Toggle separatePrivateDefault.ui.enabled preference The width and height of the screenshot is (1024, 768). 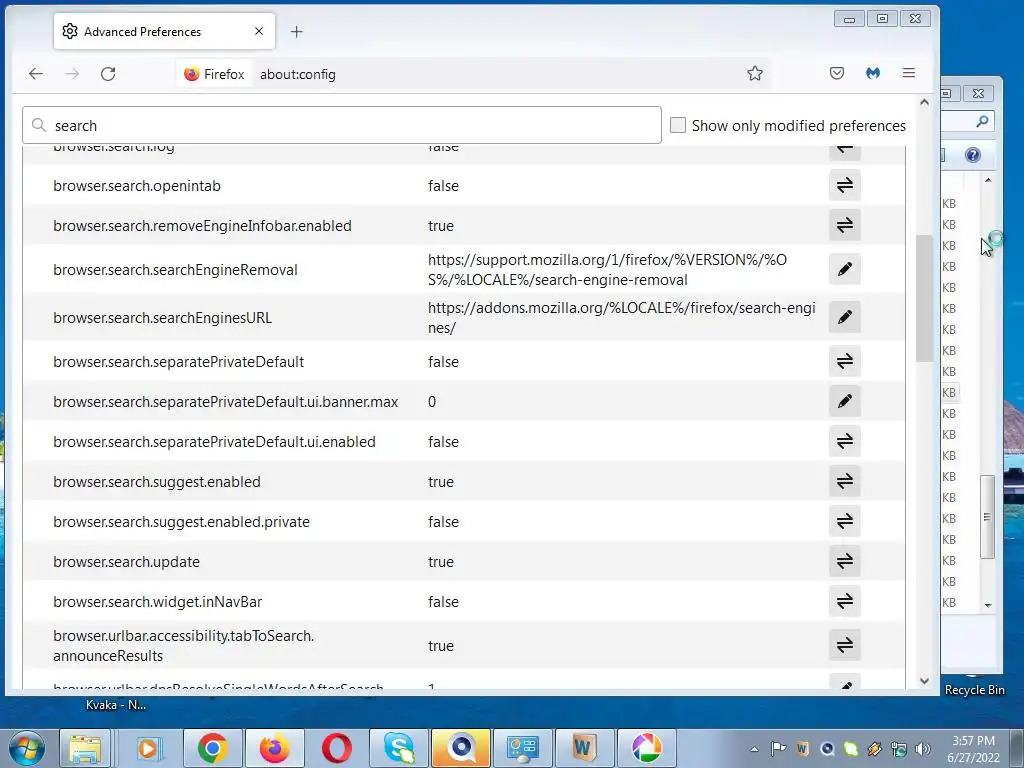click(844, 441)
